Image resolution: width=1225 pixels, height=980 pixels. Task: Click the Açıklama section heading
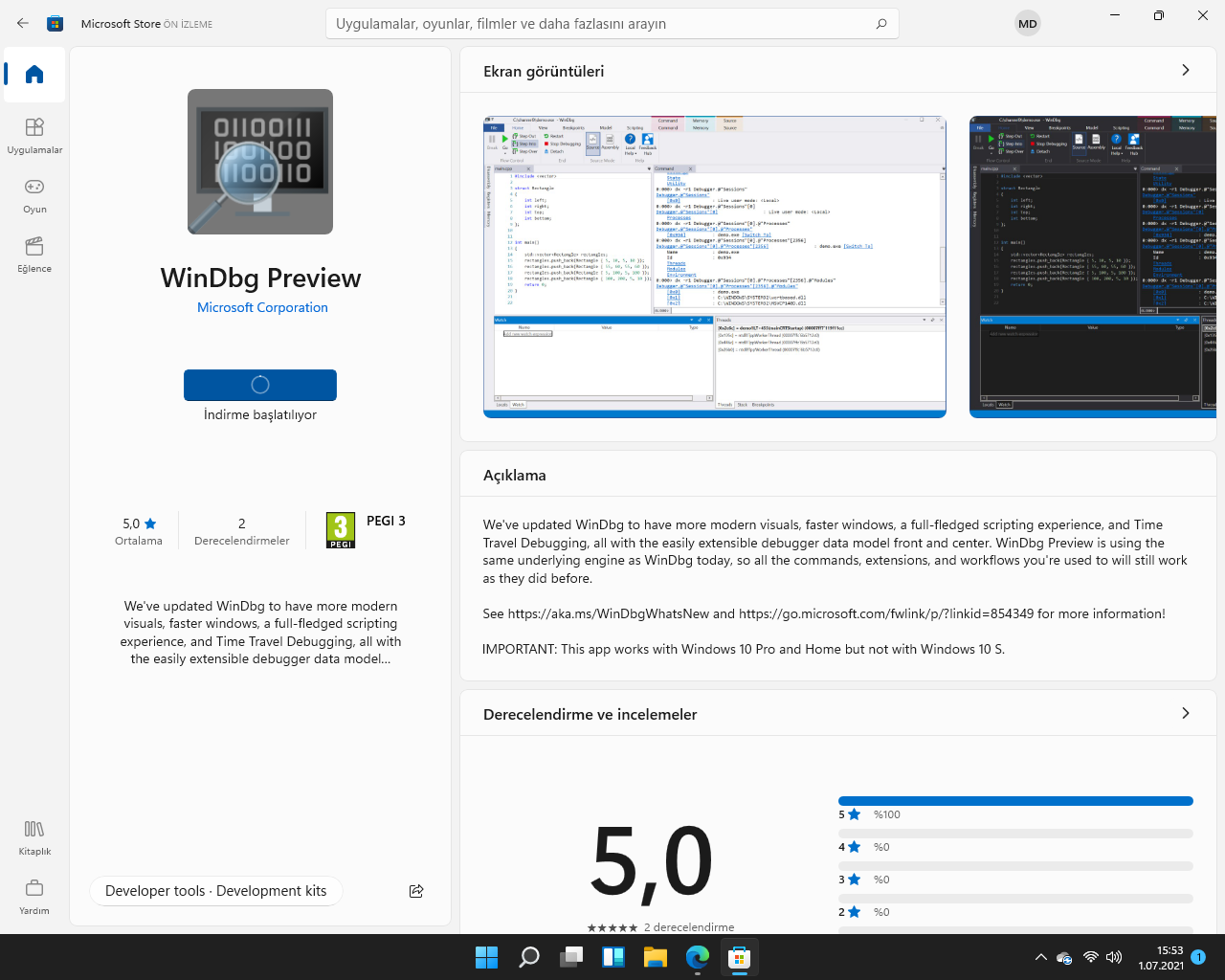coord(515,475)
